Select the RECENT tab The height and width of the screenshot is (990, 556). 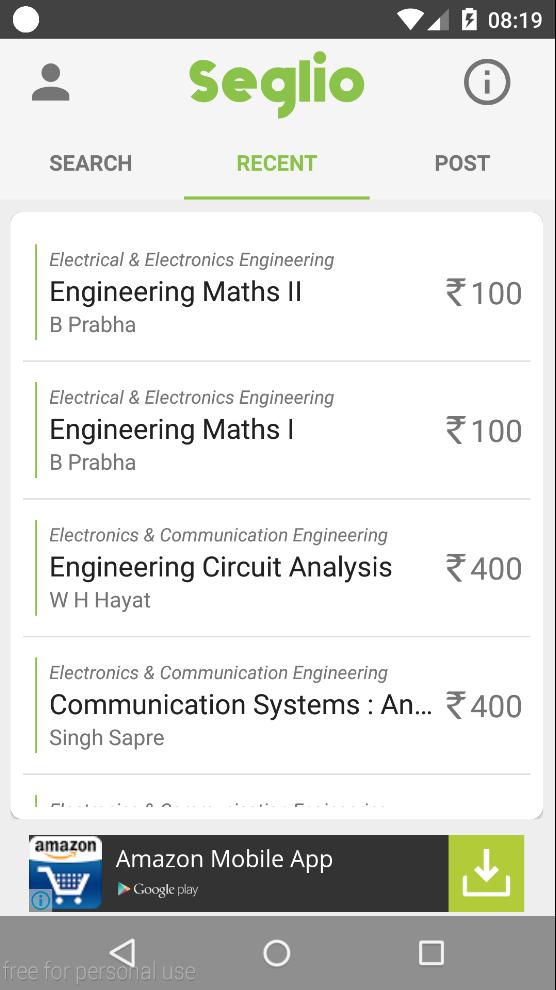click(x=276, y=164)
